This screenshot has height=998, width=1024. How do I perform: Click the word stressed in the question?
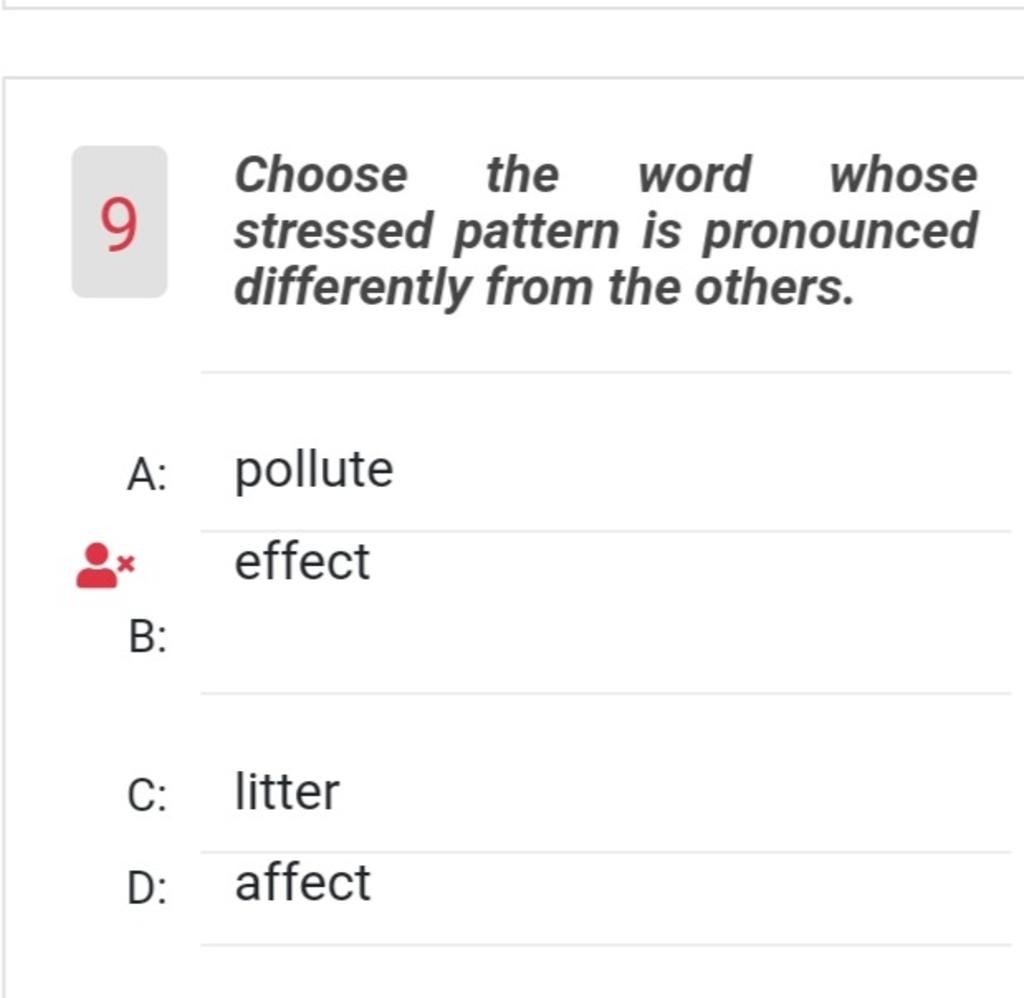click(334, 231)
